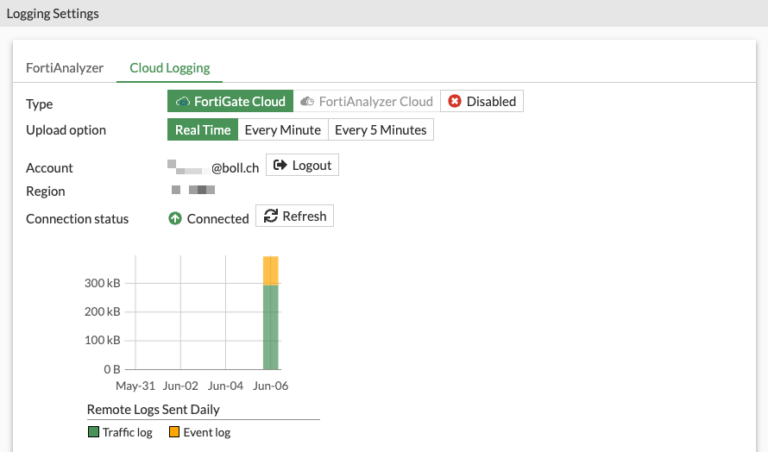Click the FortiGate Cloud icon
Screen dimensions: 768x452
(x=183, y=101)
